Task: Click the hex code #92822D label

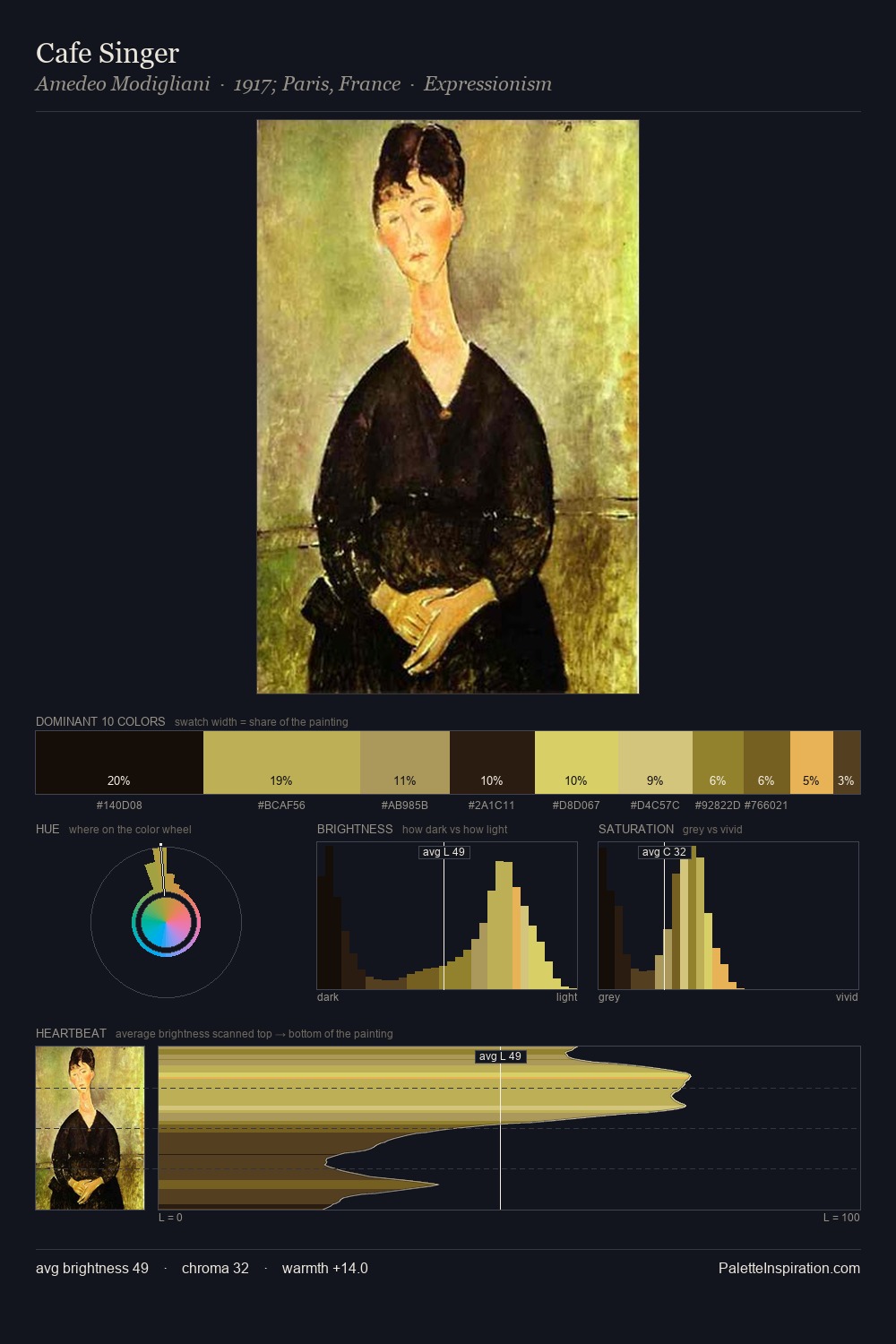Action: (x=718, y=806)
